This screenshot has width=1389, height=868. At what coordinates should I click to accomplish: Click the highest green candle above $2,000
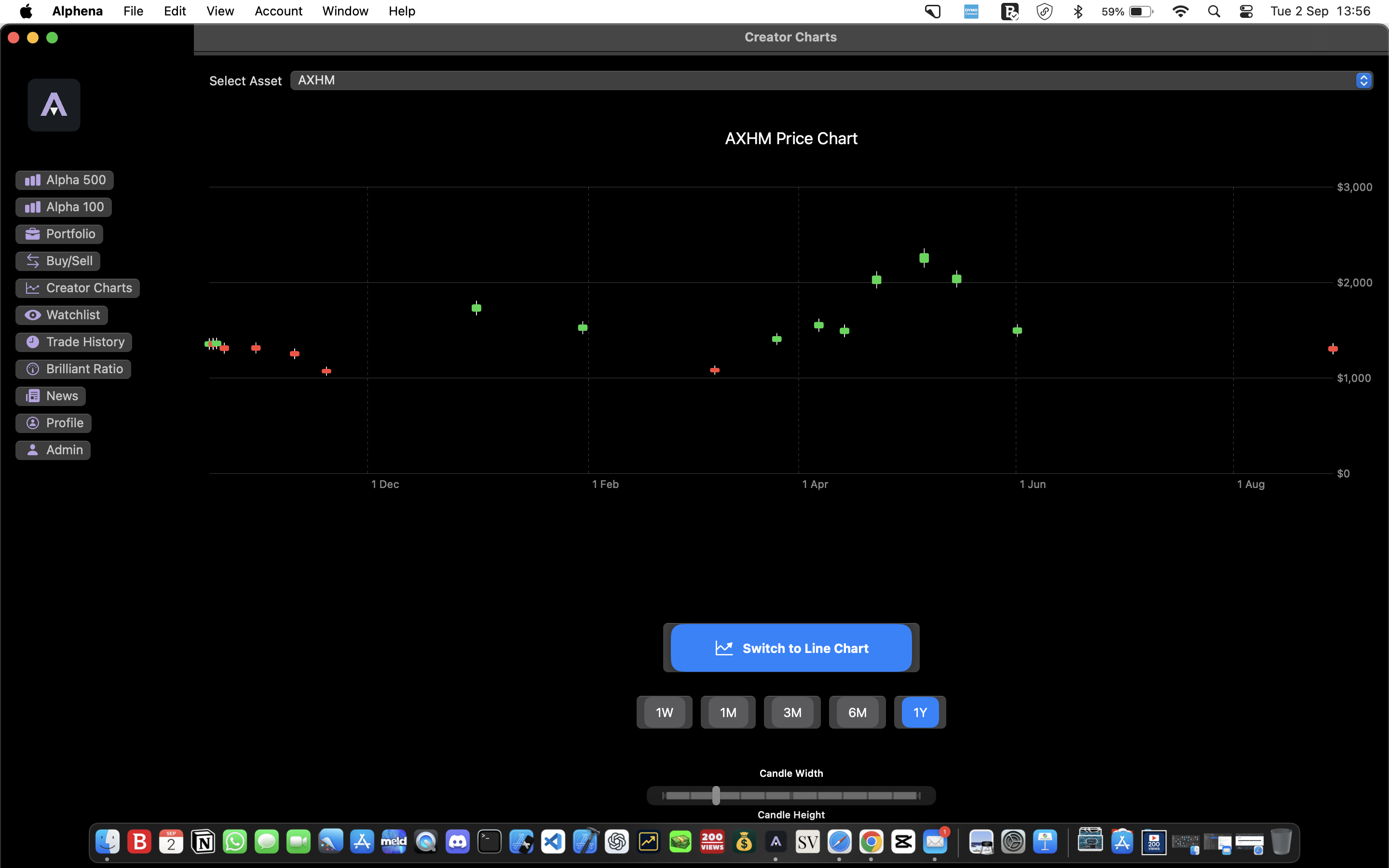pyautogui.click(x=924, y=258)
